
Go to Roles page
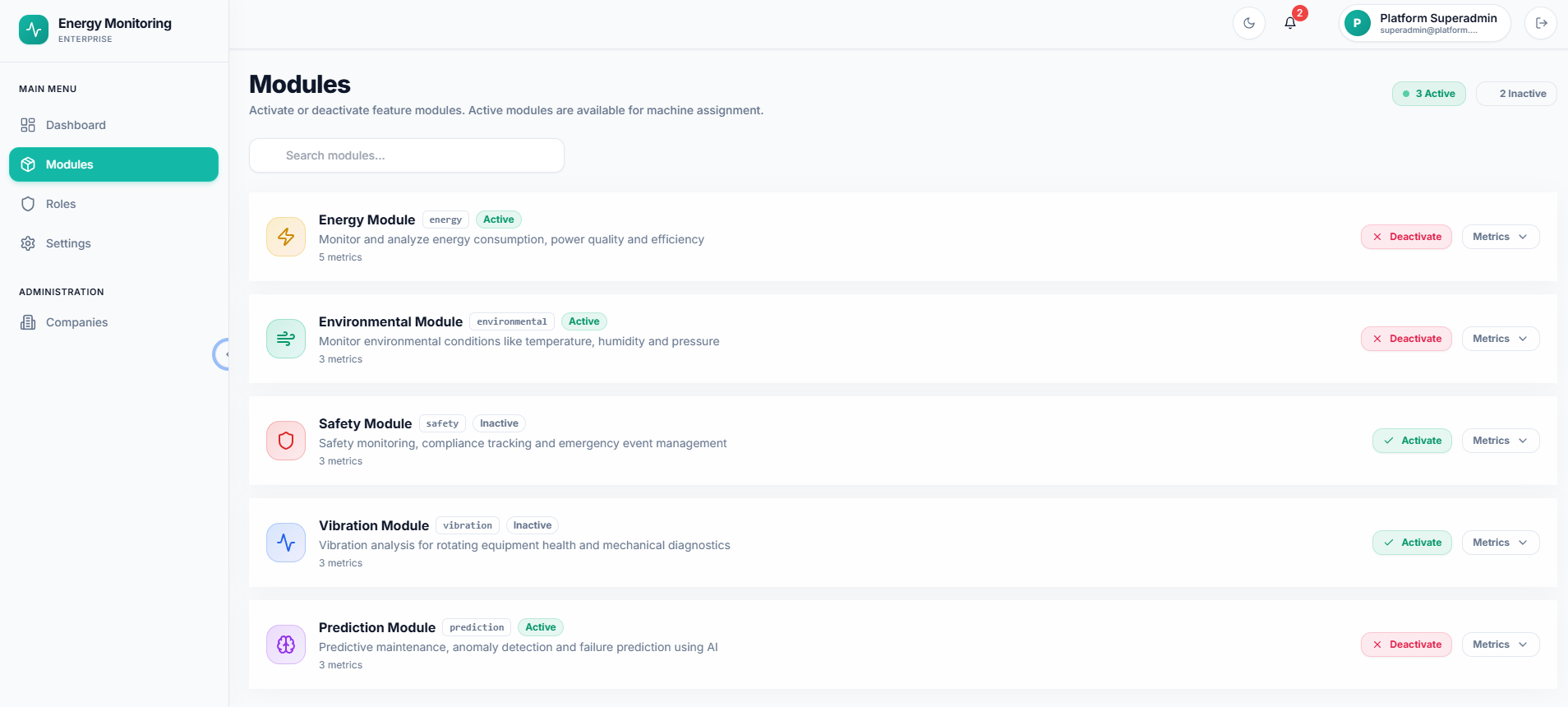(x=113, y=204)
